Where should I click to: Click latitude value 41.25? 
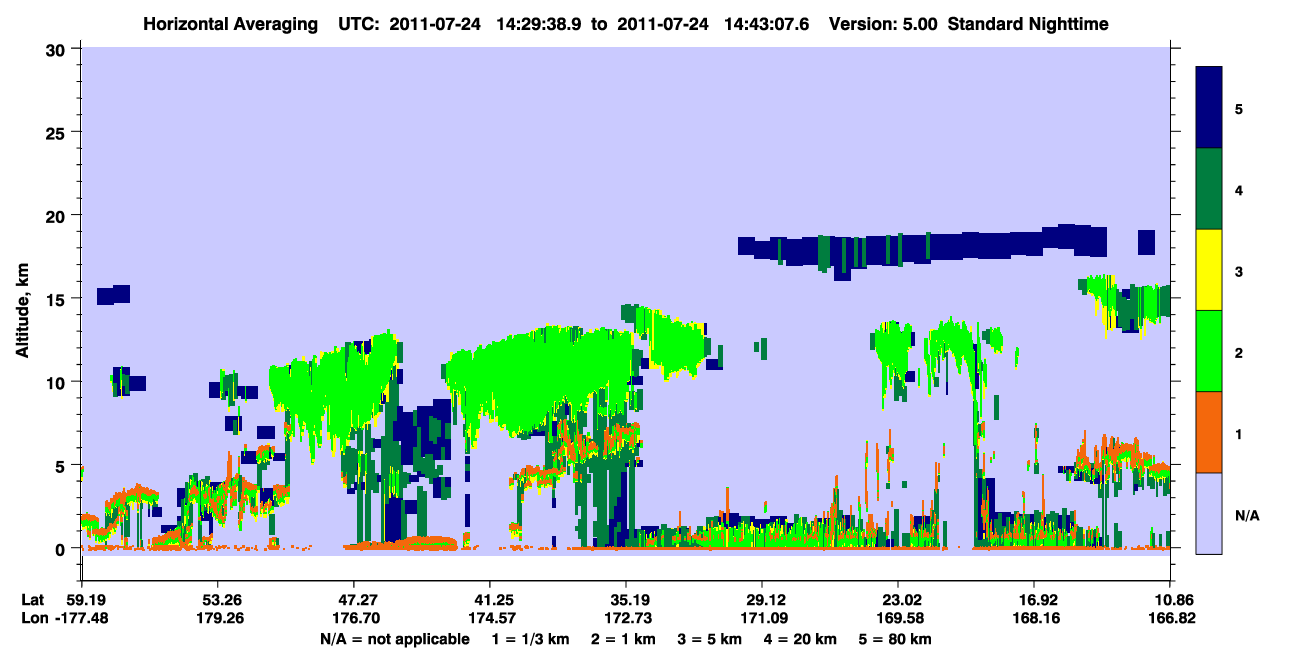[x=490, y=600]
